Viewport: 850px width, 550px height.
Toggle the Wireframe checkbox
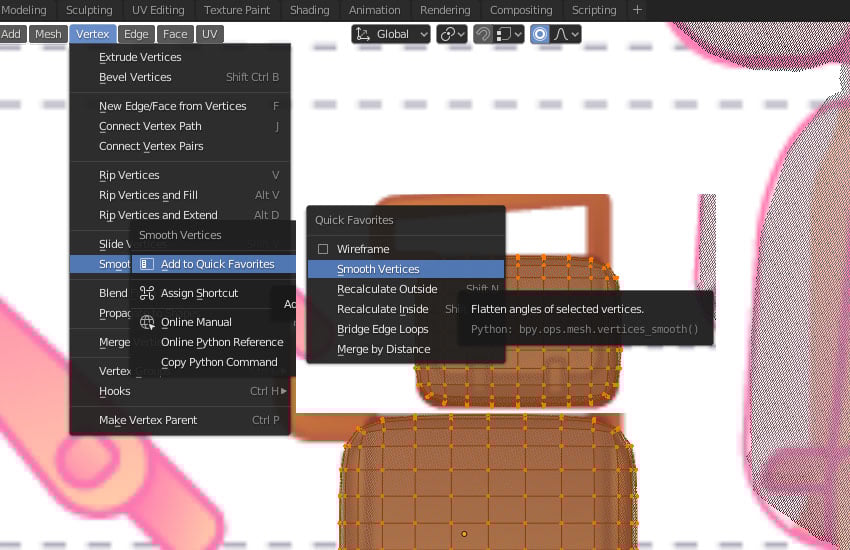click(x=323, y=249)
